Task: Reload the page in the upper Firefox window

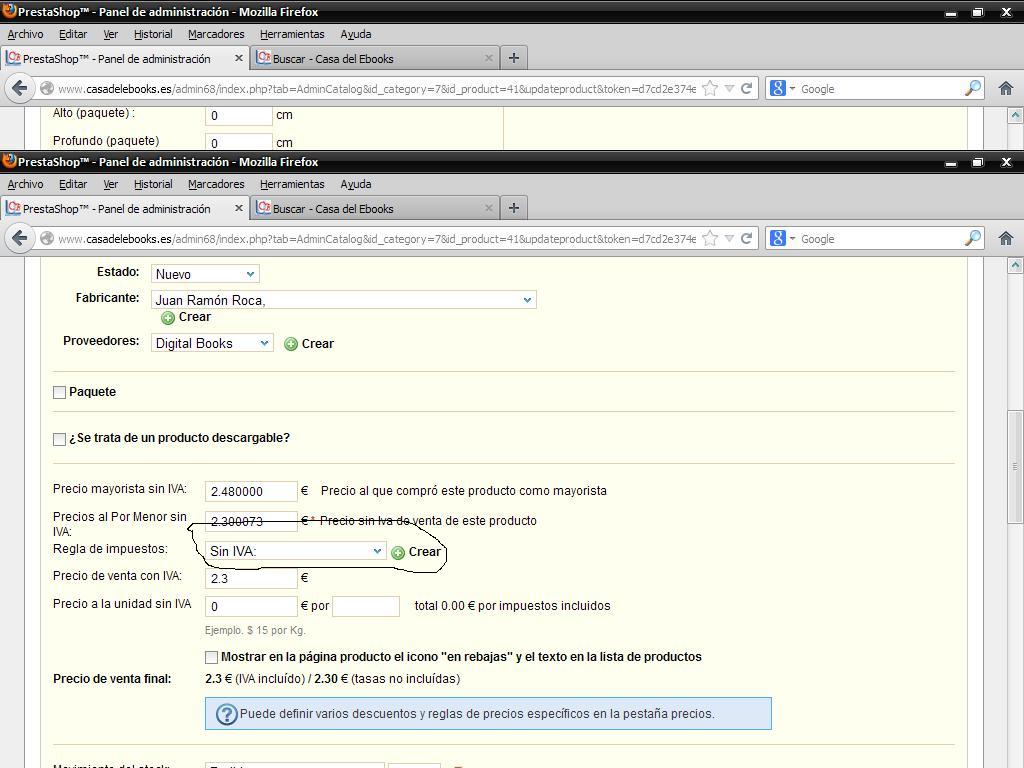Action: click(746, 88)
